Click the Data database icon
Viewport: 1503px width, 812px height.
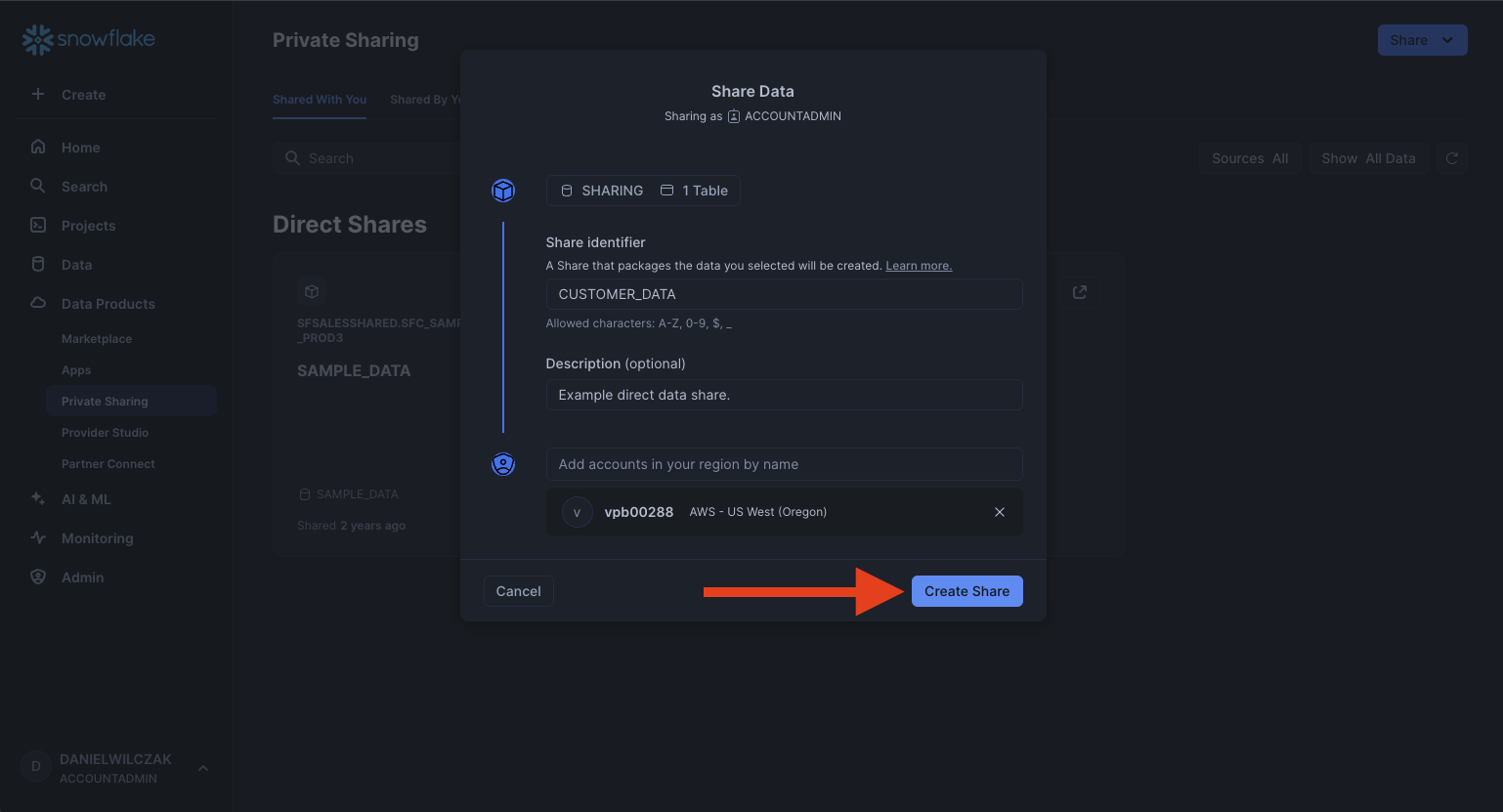(x=38, y=264)
